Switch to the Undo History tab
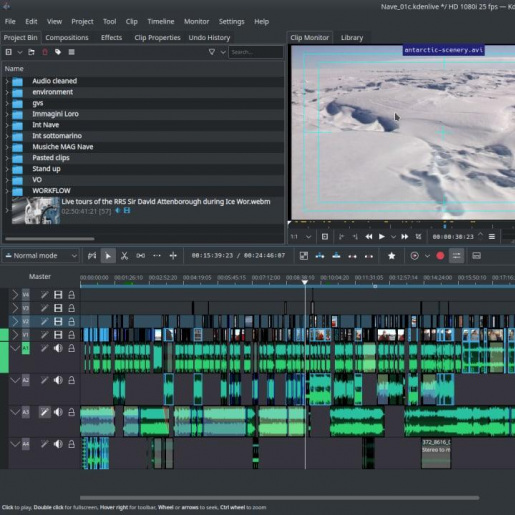515x515 pixels. [209, 38]
